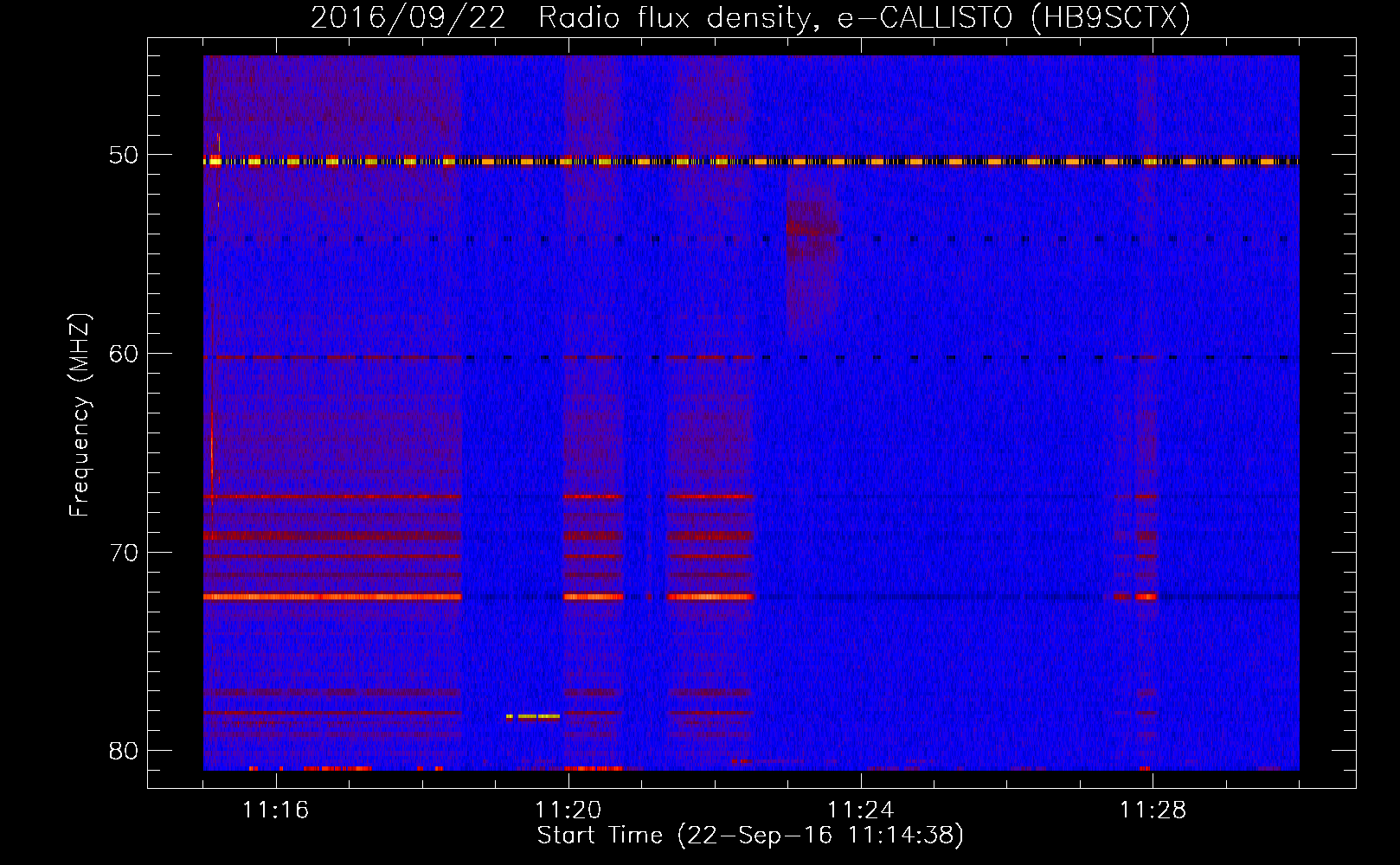1400x865 pixels.
Task: Click the '11:24' time tick label
Action: tap(861, 810)
